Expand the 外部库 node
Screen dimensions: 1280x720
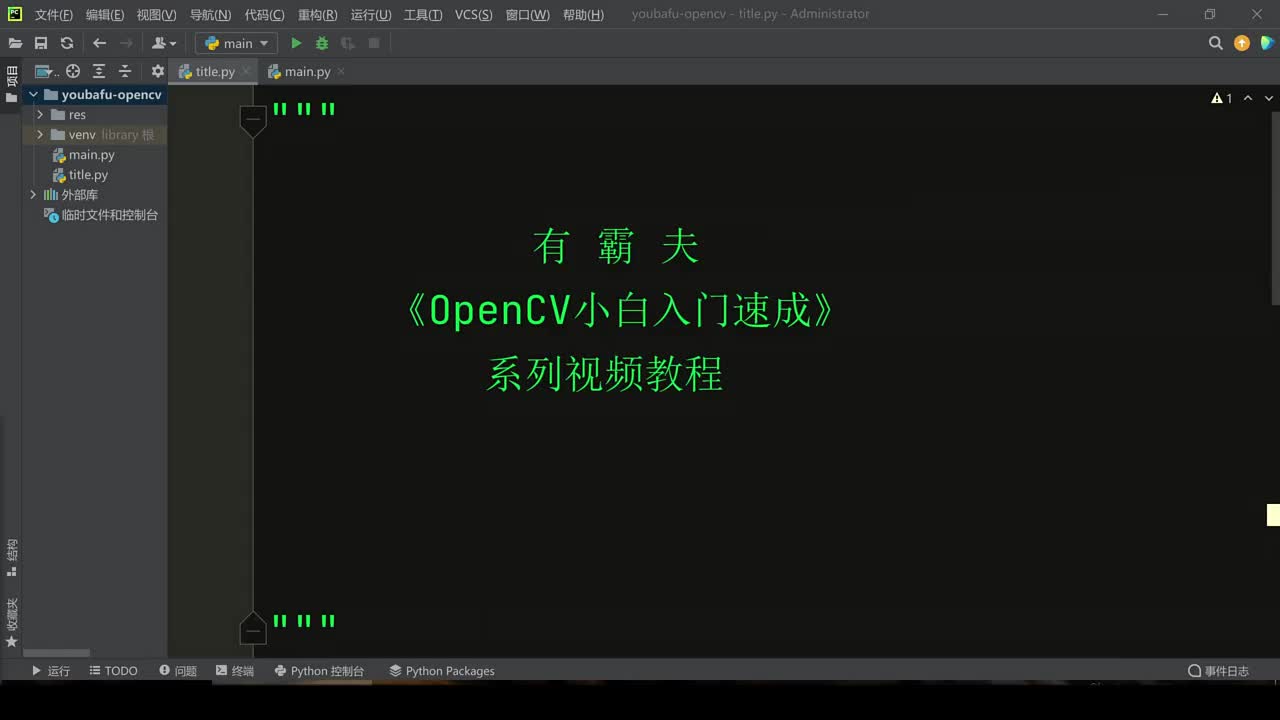[33, 195]
